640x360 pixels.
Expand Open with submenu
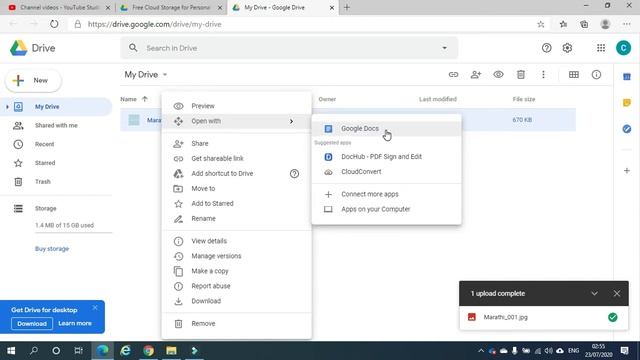tap(236, 121)
